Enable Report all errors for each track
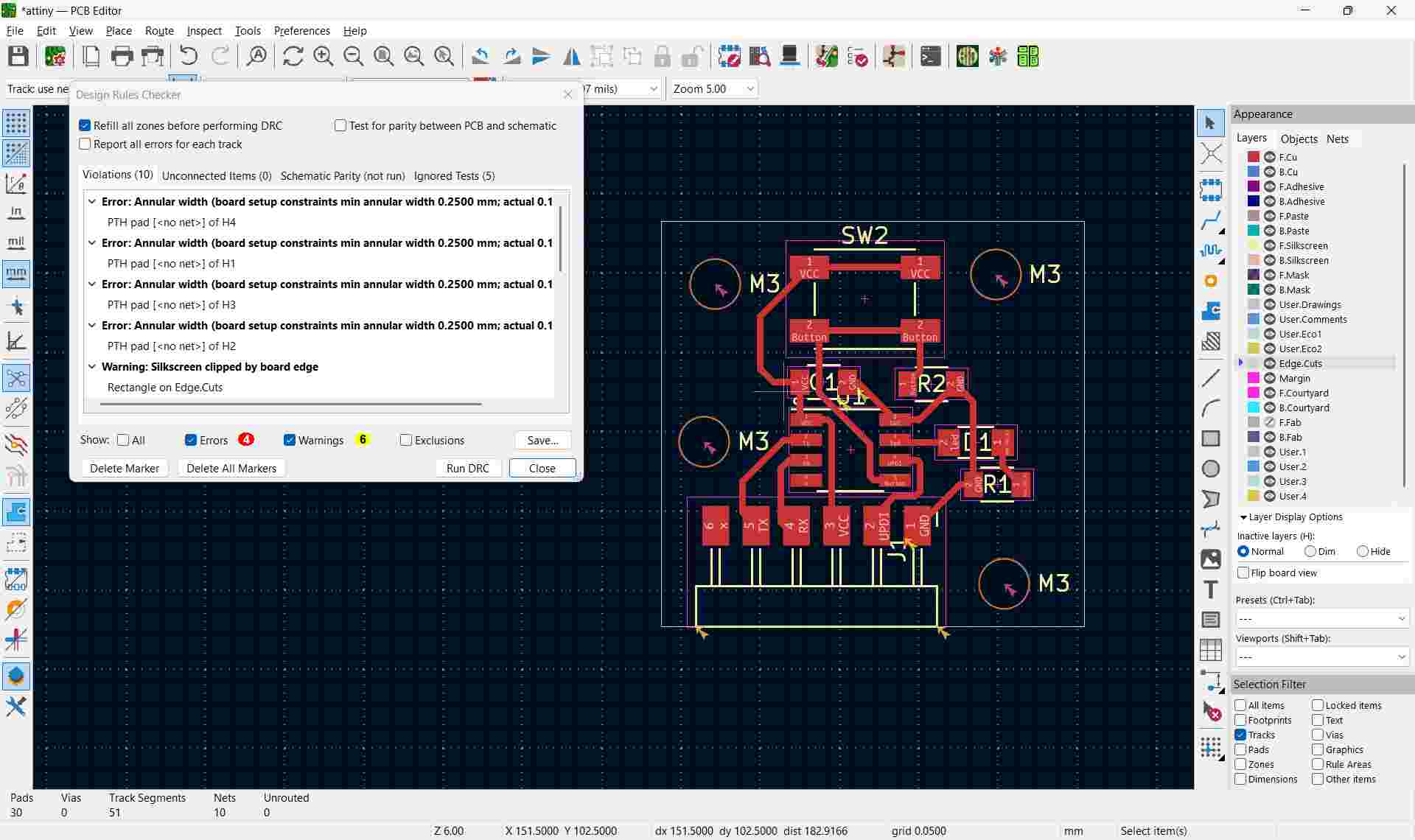 pos(85,144)
